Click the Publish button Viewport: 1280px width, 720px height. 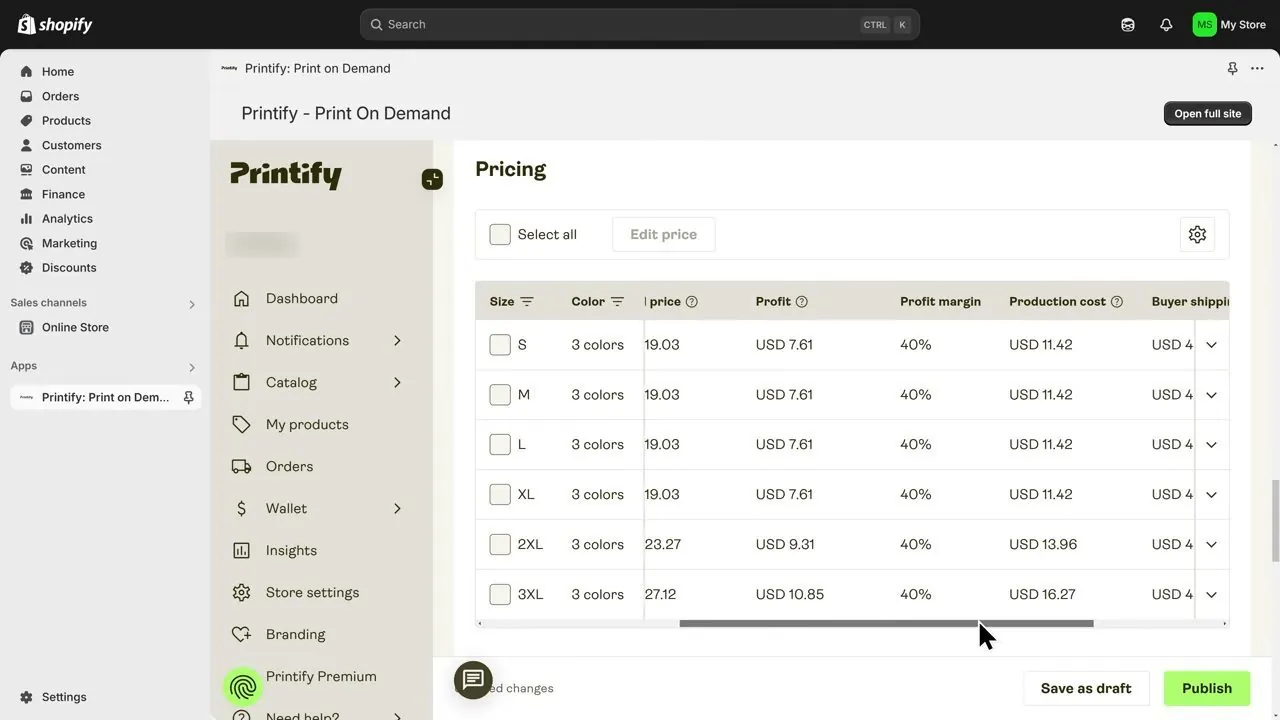(1207, 688)
